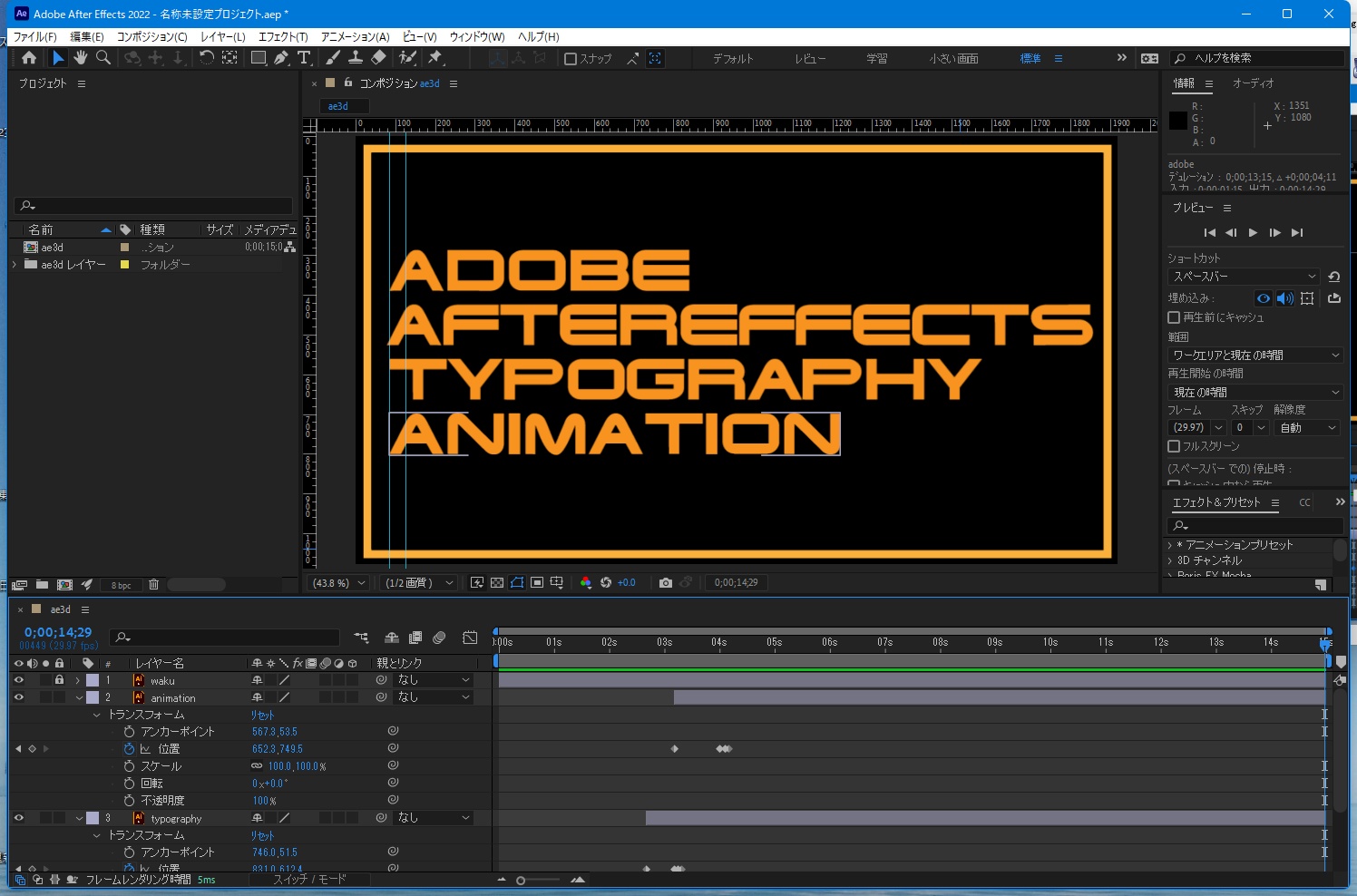Click the show channel color icon in viewer

586,583
